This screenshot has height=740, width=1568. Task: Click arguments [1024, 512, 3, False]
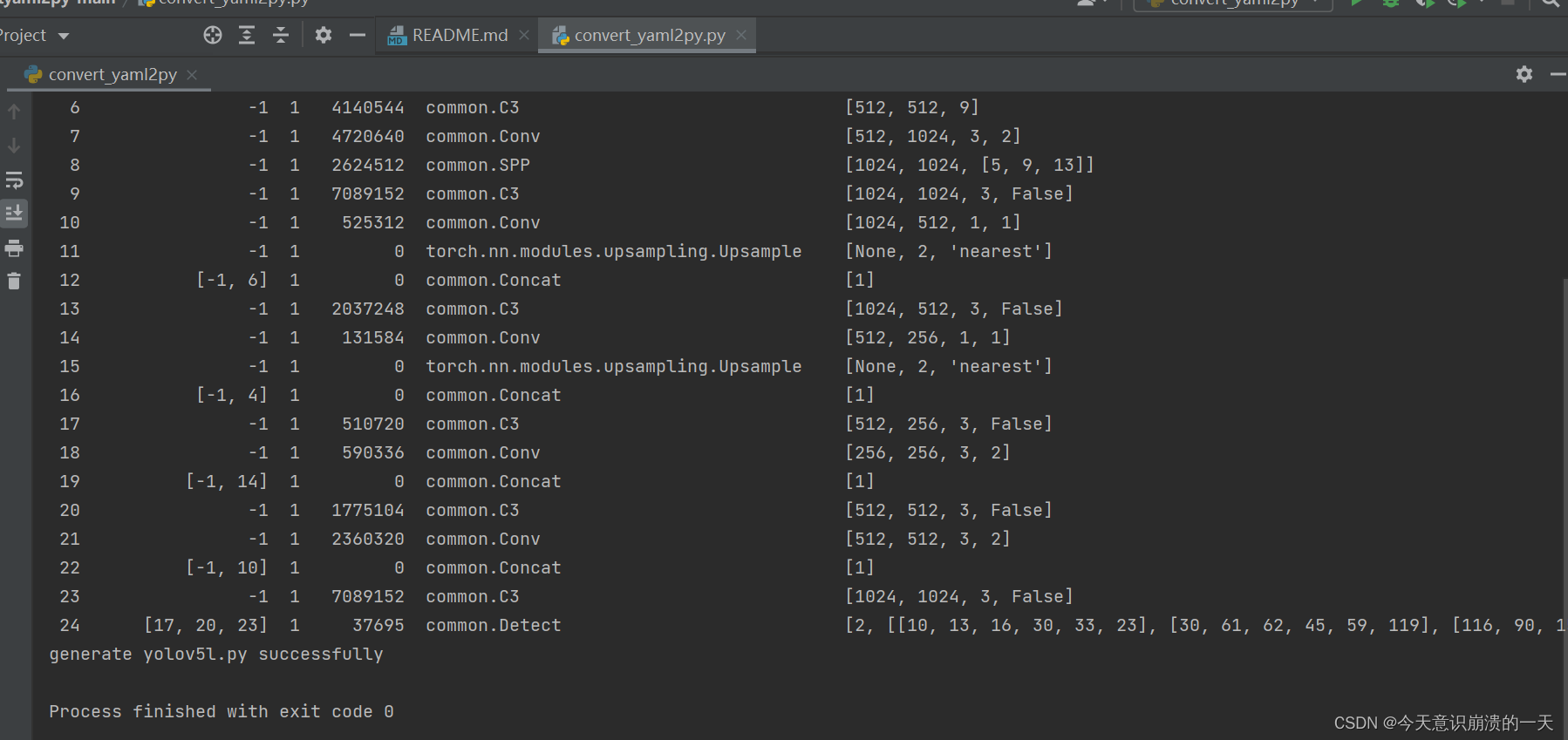954,309
